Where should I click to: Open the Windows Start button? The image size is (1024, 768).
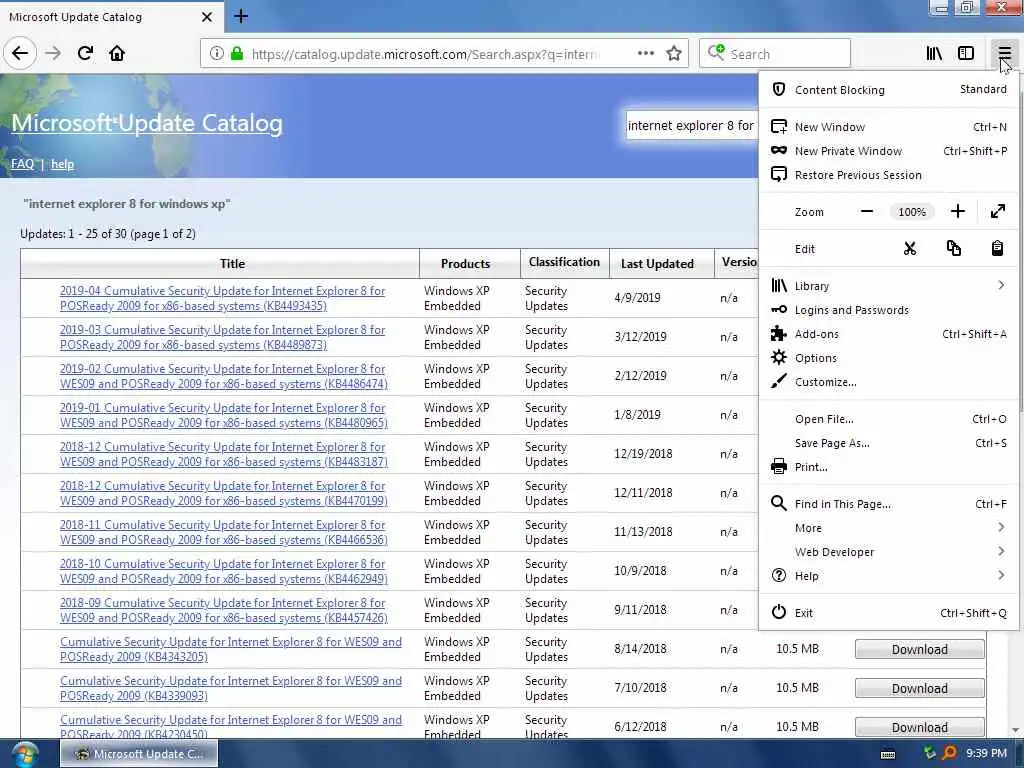pos(23,754)
